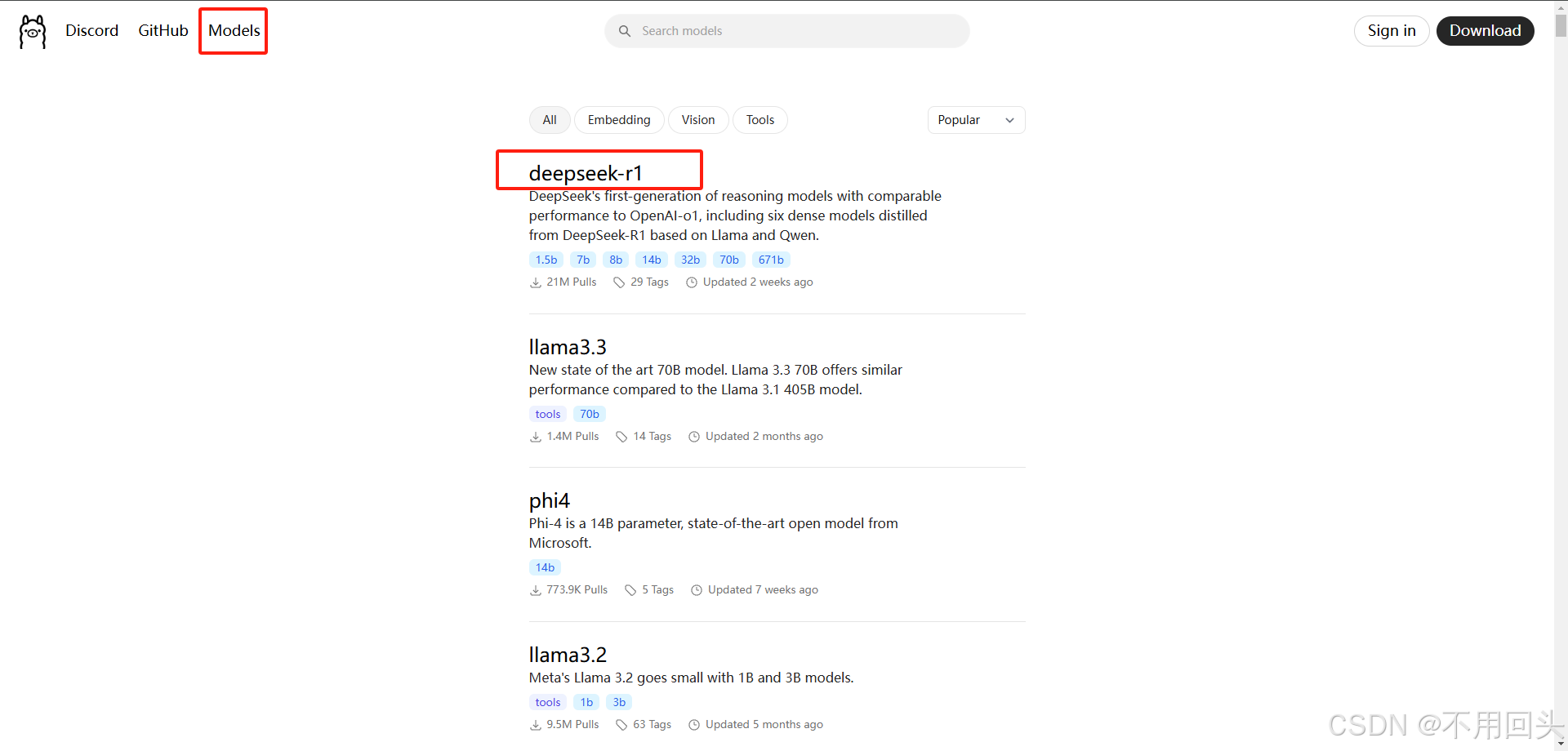Open the llama3.2 model page
This screenshot has width=1568, height=751.
pyautogui.click(x=568, y=655)
